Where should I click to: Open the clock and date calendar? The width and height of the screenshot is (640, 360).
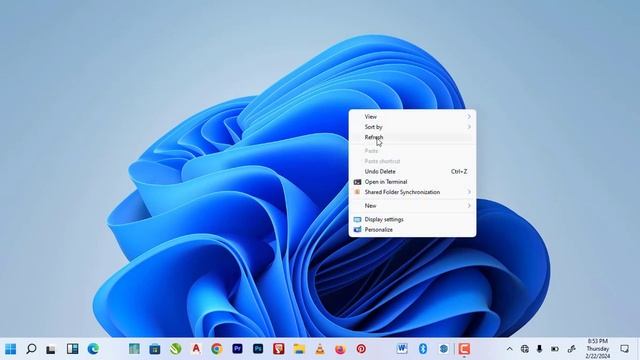point(598,349)
